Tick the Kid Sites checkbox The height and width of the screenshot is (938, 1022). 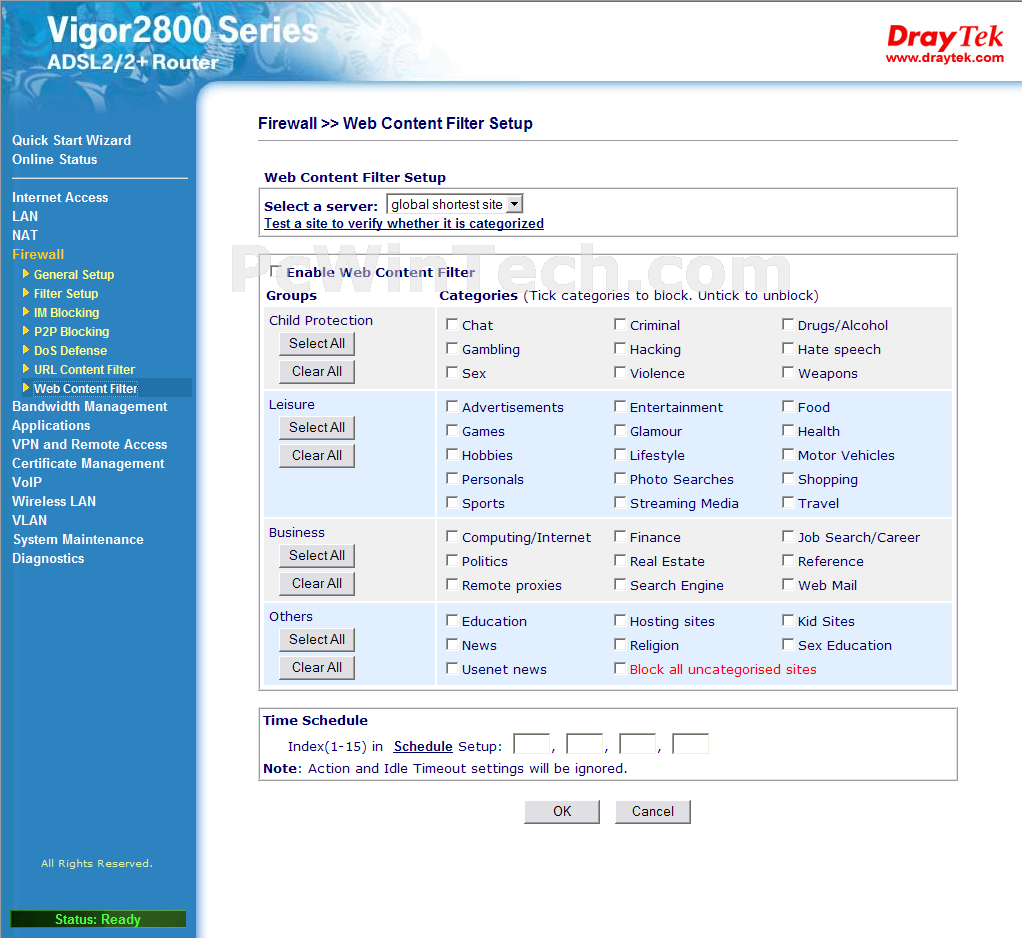(x=788, y=620)
